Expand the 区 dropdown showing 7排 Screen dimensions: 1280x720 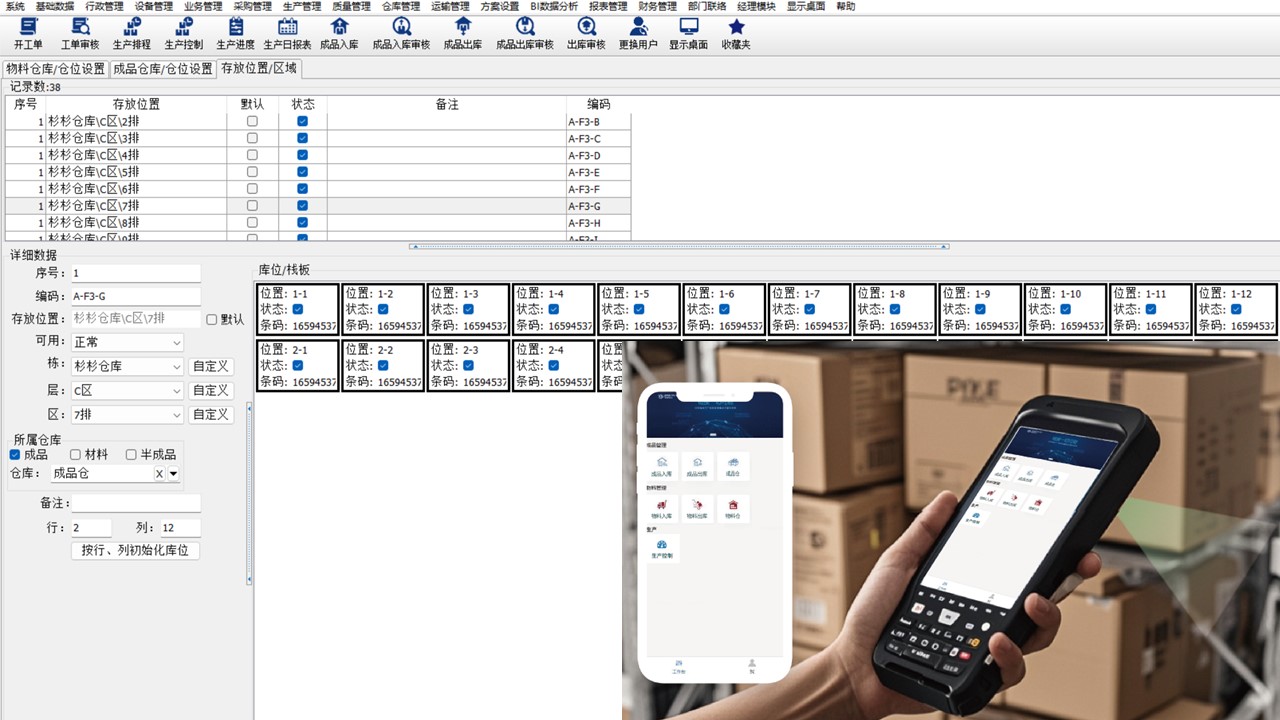177,415
